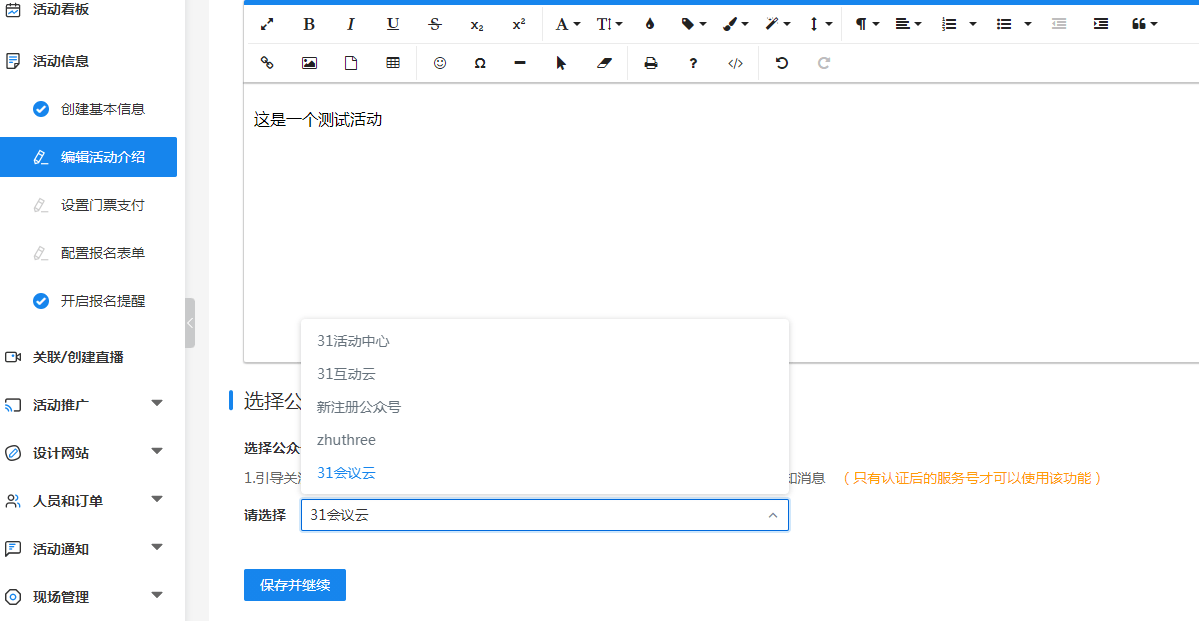1199x621 pixels.
Task: Toggle underline formatting
Action: tap(393, 24)
